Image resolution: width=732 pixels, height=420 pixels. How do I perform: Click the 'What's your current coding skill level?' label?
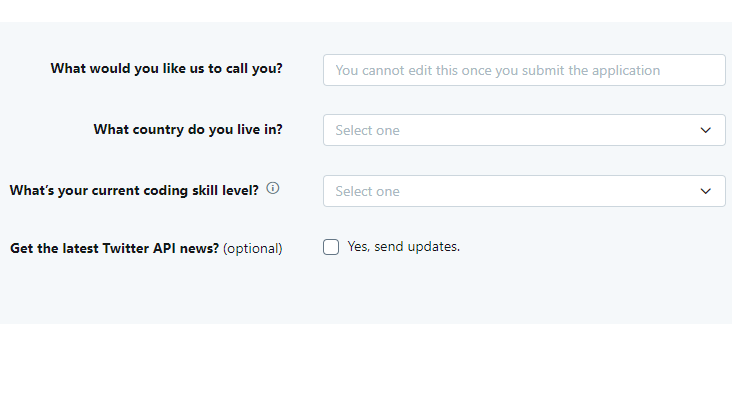click(x=134, y=190)
